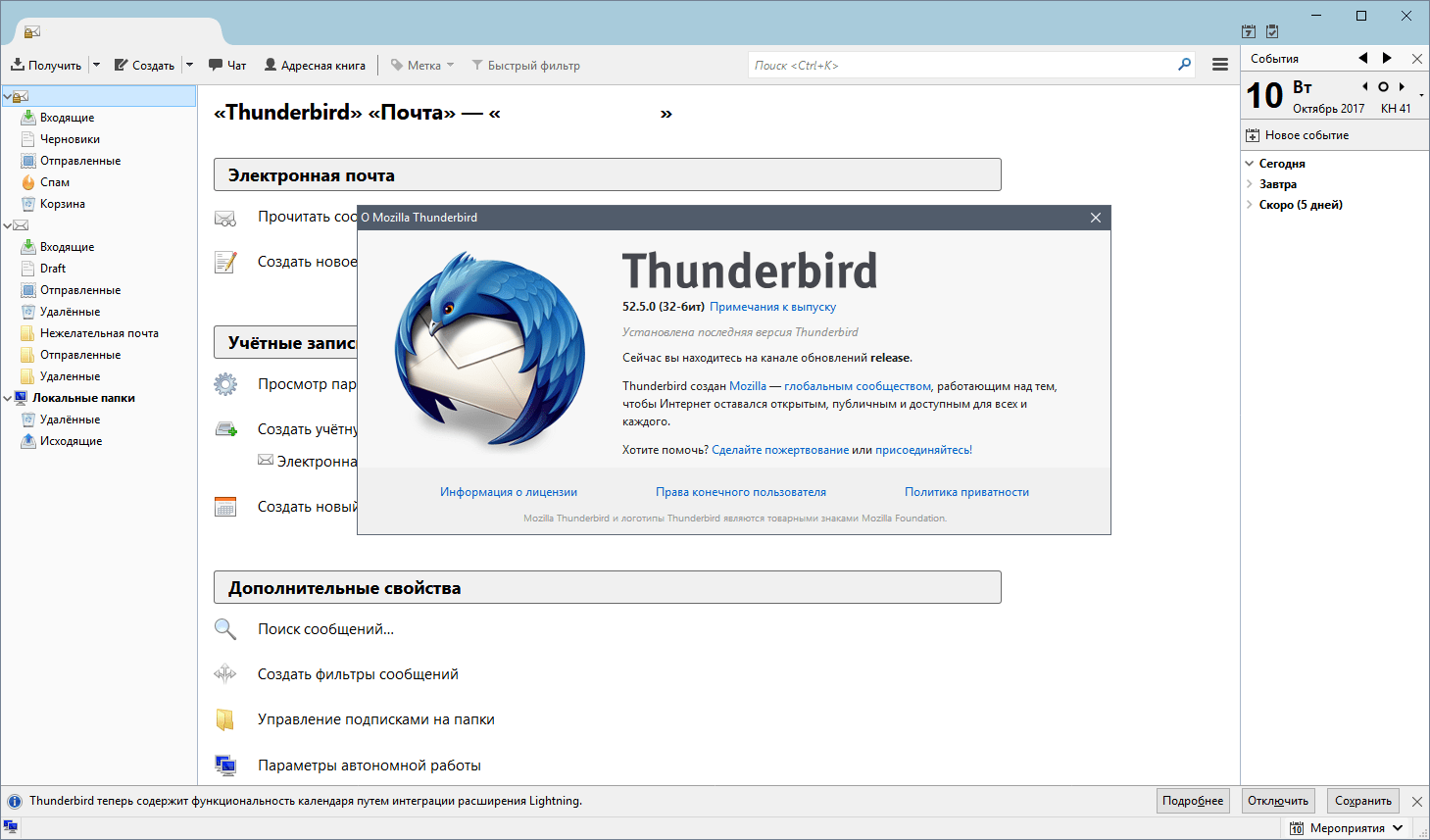Open the Примечания к выпуску link
The height and width of the screenshot is (840, 1430).
coord(772,307)
